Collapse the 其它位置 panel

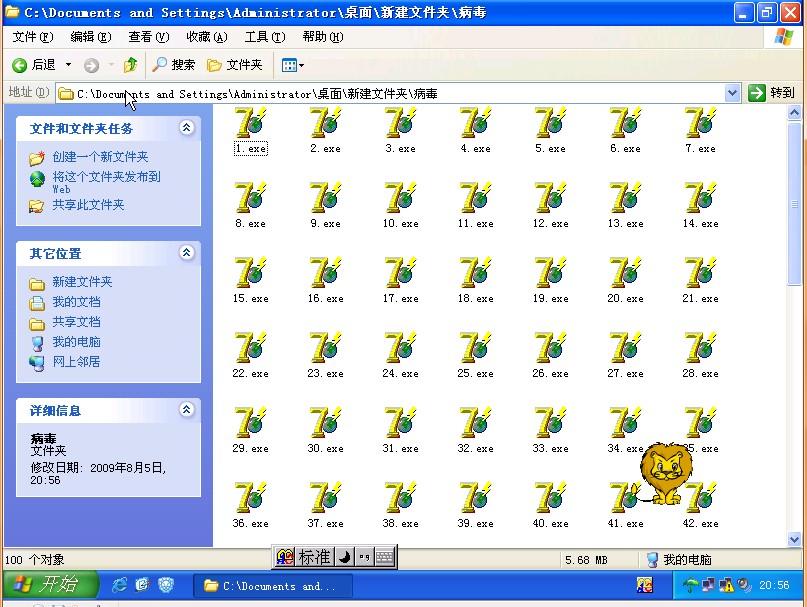click(186, 252)
